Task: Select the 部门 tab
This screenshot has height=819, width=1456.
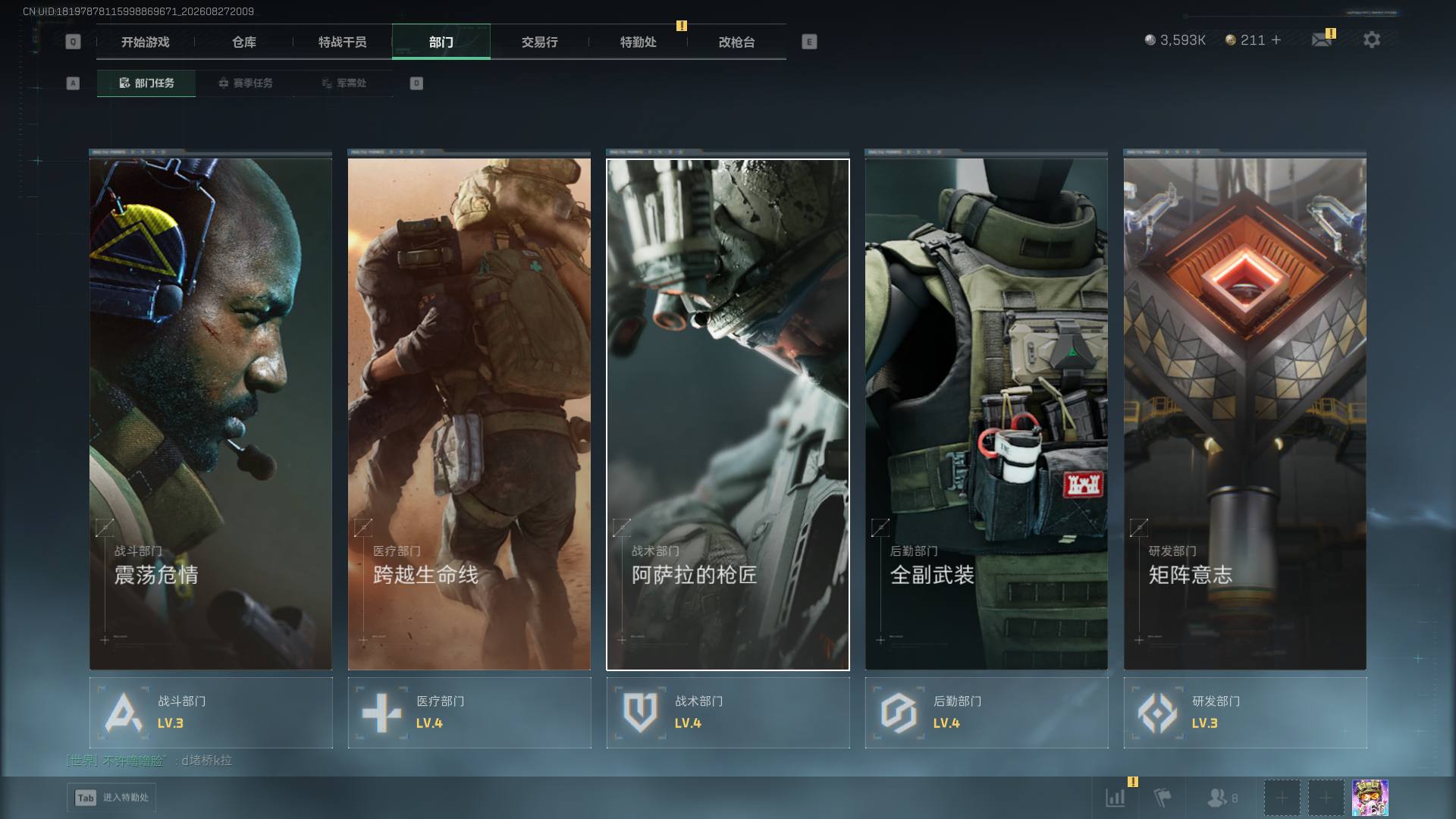Action: 441,42
